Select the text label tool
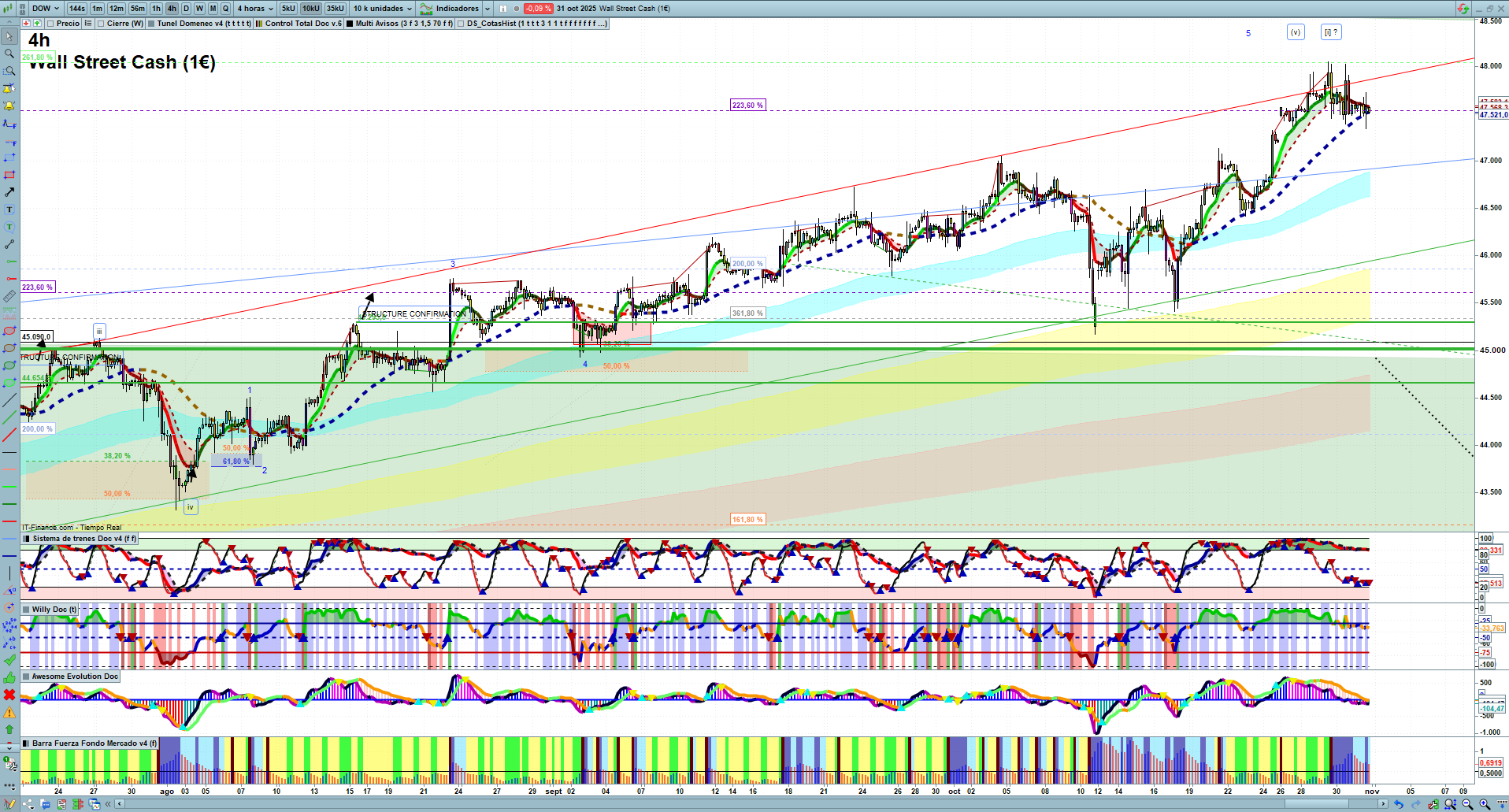 [x=9, y=209]
